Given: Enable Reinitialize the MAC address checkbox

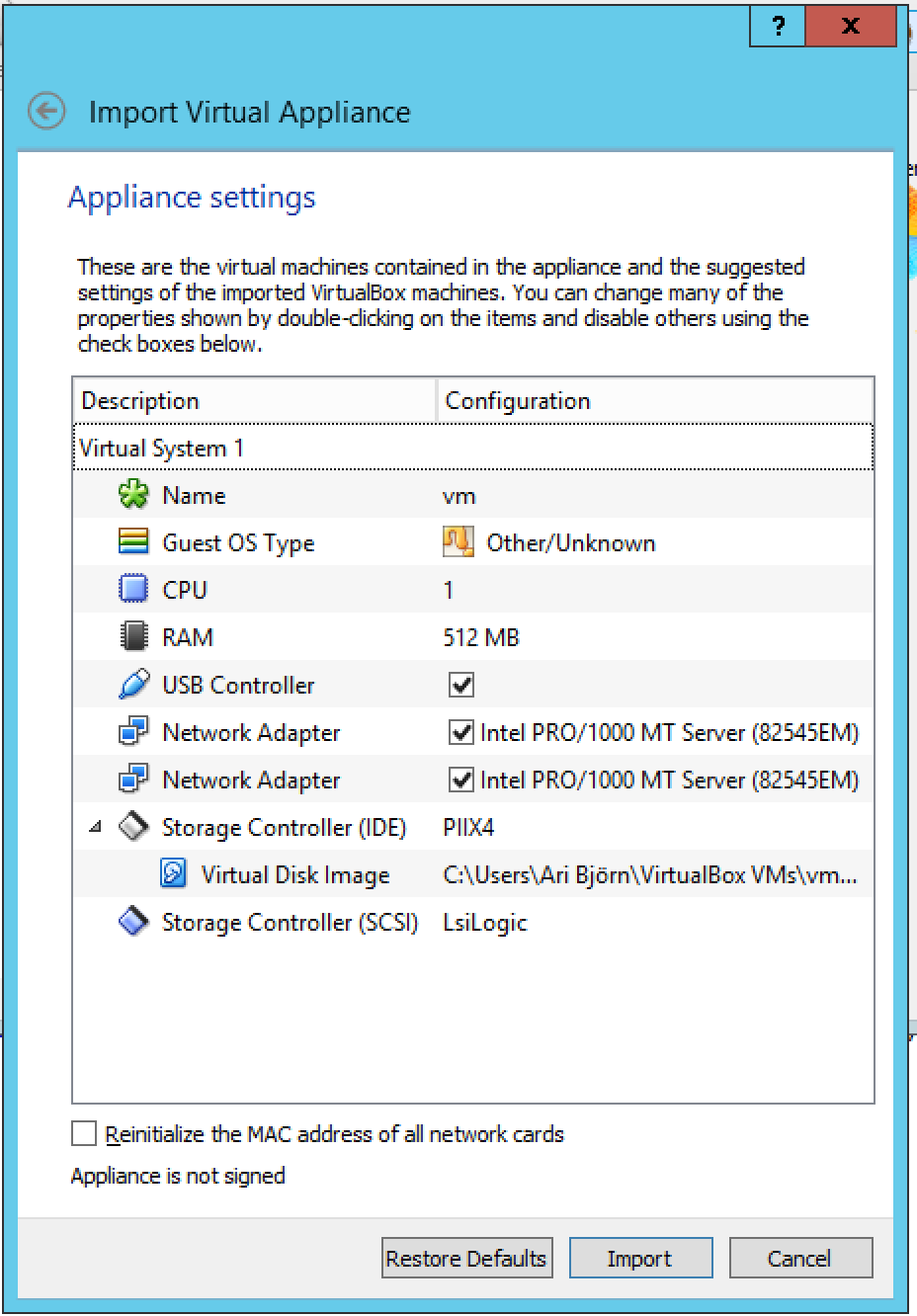Looking at the screenshot, I should tap(85, 1133).
